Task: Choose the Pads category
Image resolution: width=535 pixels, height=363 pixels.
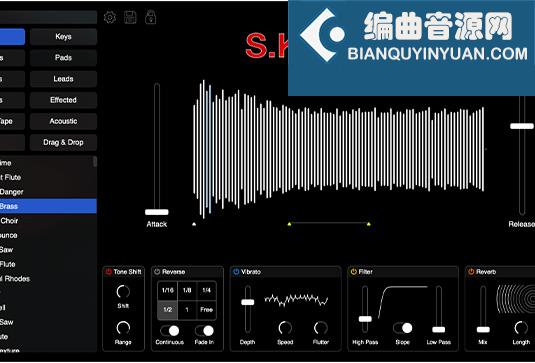Action: click(63, 58)
